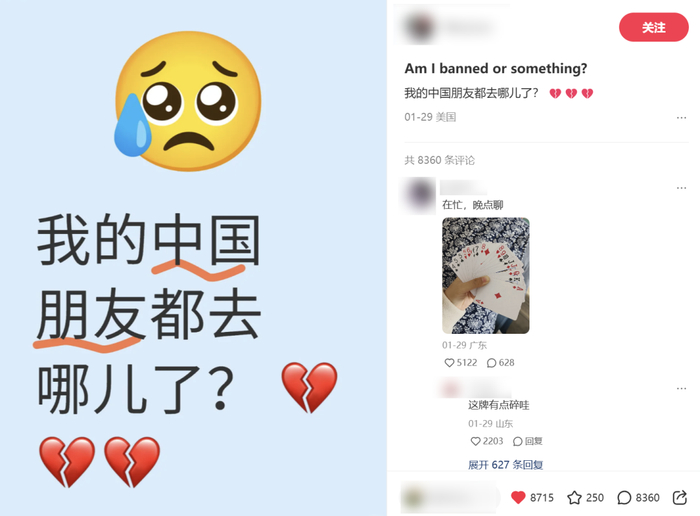
Task: Open comments via the bubble icon showing 8360
Action: 624,497
